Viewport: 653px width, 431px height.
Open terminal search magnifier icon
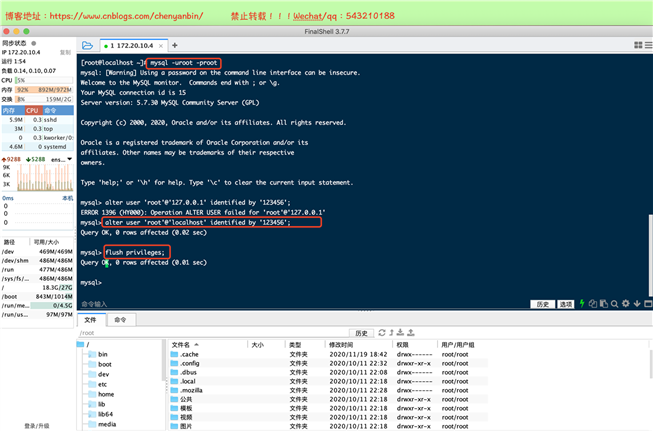(614, 304)
